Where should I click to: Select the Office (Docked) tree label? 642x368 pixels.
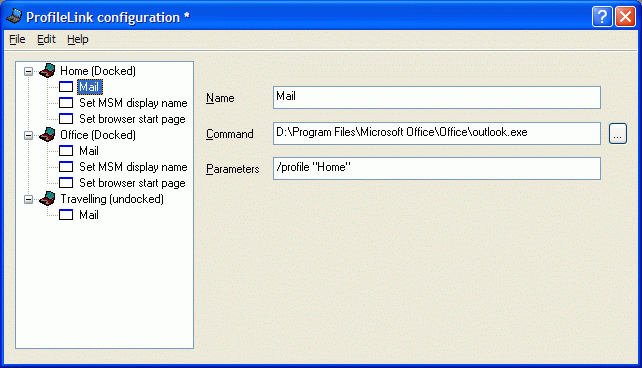tap(98, 135)
